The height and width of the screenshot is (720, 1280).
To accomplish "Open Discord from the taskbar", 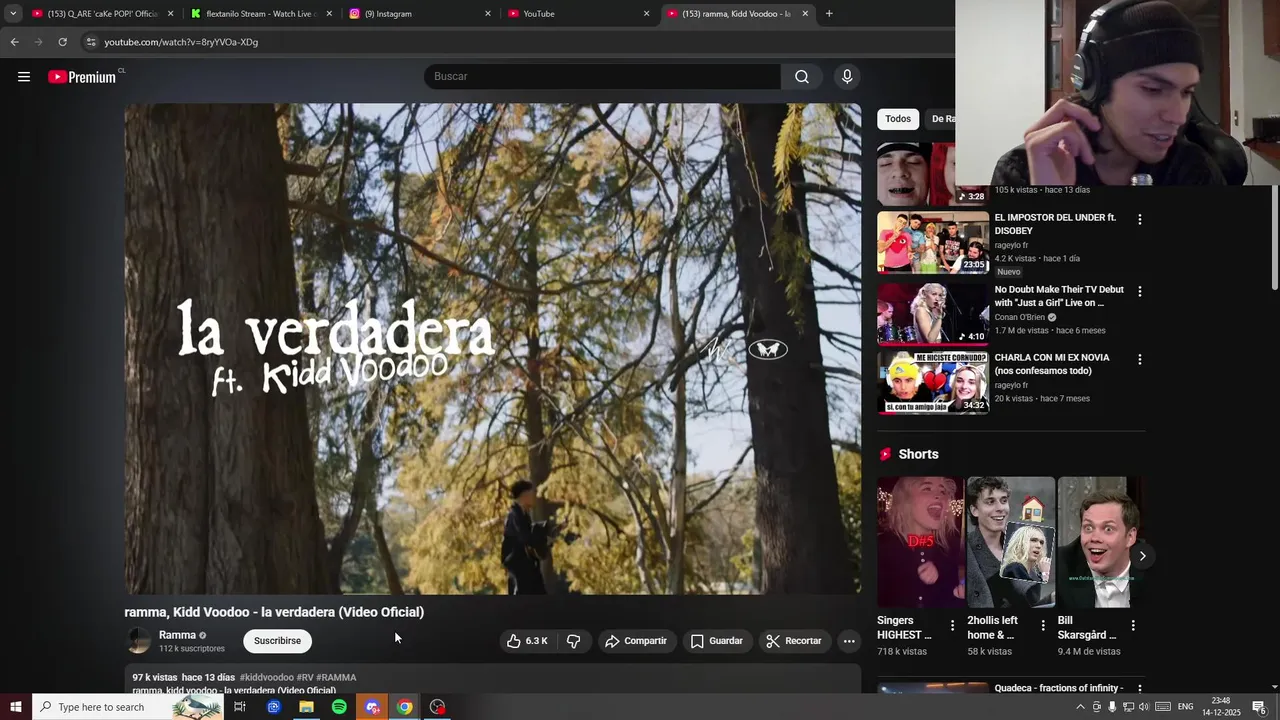I will (x=372, y=707).
